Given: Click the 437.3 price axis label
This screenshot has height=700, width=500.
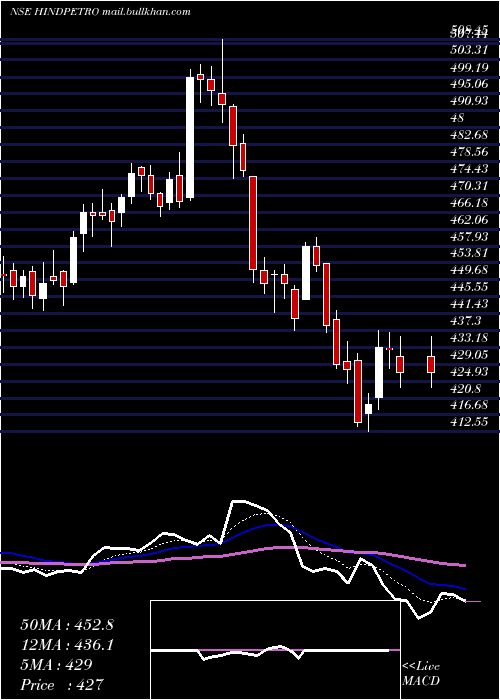Looking at the screenshot, I should [x=465, y=321].
